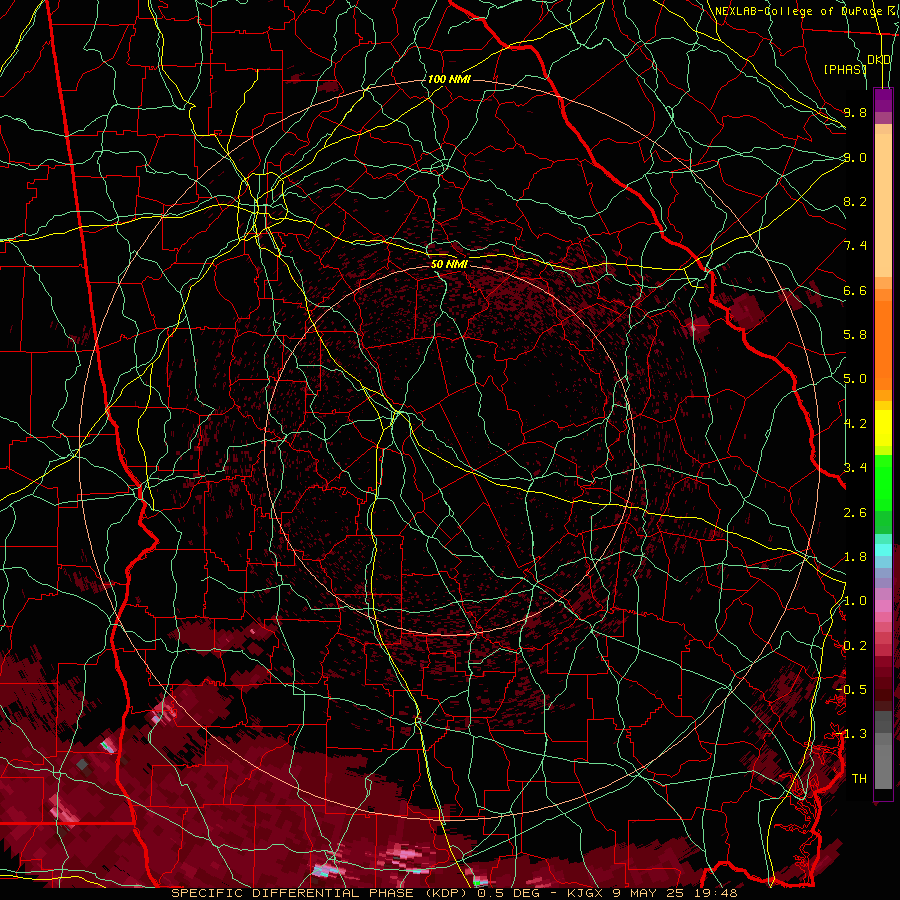Select the 7.4 scale value
Viewport: 900px width, 900px height.
(x=855, y=246)
